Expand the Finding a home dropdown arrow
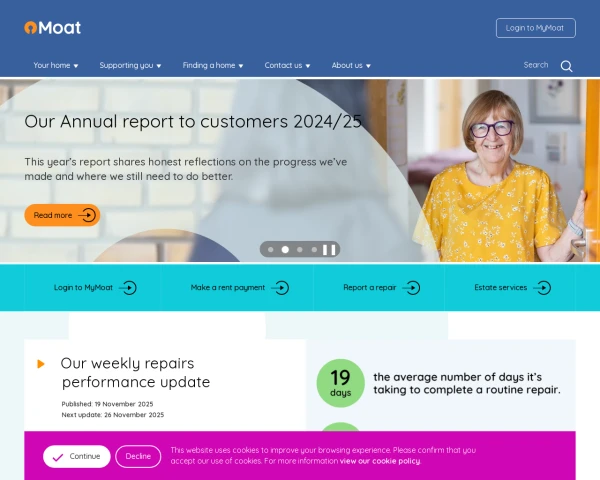This screenshot has height=480, width=600. pyautogui.click(x=241, y=66)
